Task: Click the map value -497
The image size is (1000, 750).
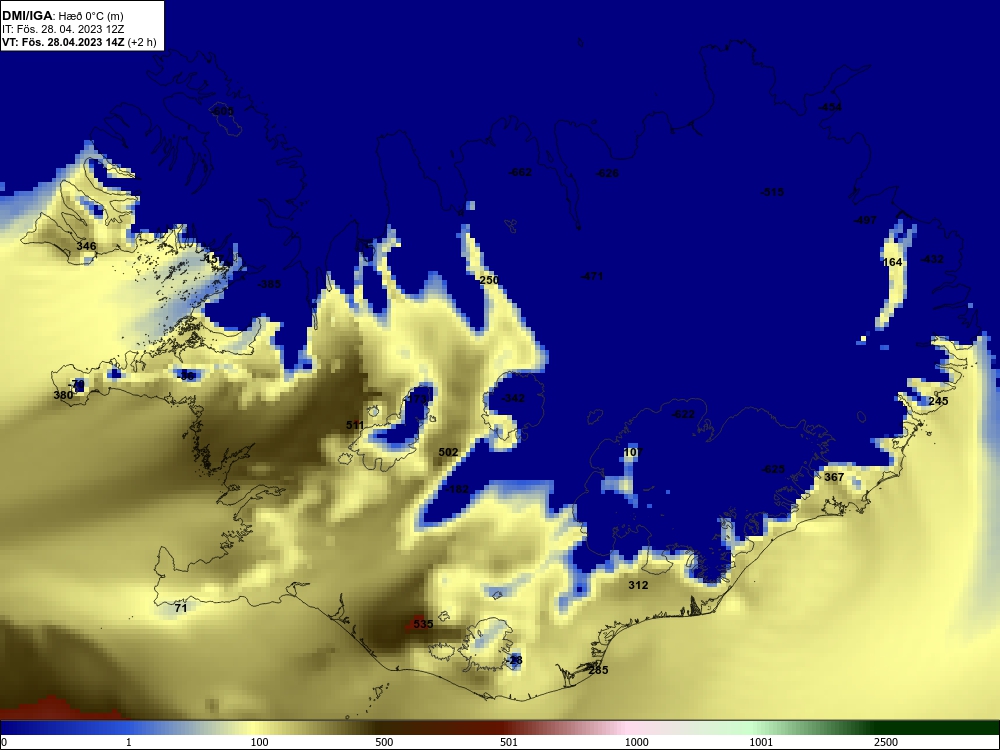Action: pyautogui.click(x=865, y=220)
